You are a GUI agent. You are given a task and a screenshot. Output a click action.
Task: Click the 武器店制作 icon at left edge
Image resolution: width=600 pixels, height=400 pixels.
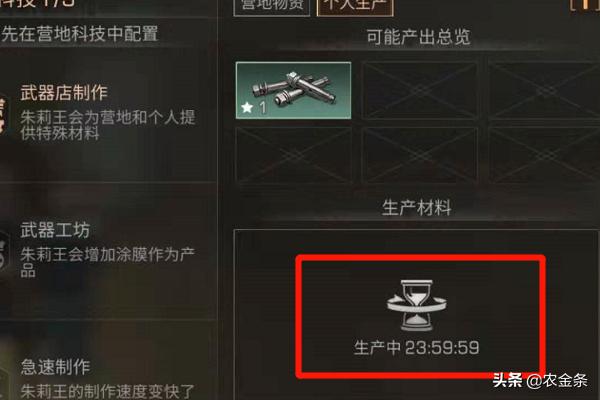[3, 115]
